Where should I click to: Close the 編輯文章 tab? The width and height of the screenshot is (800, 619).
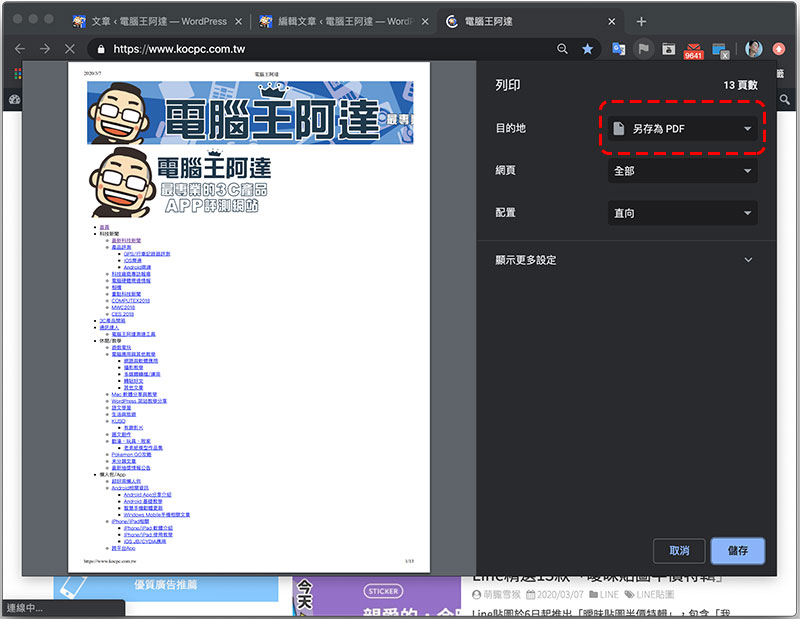tap(425, 21)
